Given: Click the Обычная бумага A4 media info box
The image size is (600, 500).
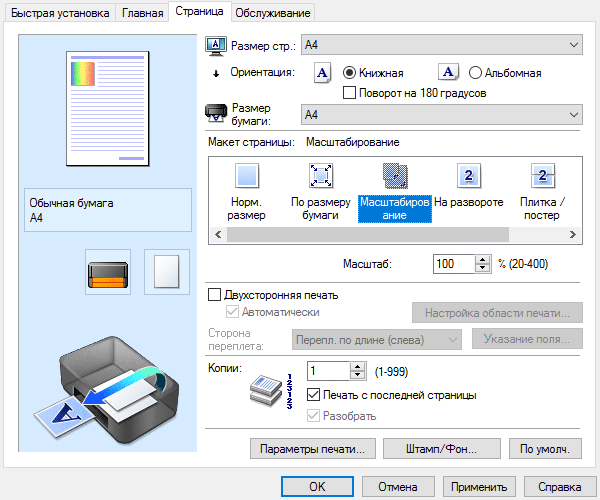Looking at the screenshot, I should pos(108,210).
